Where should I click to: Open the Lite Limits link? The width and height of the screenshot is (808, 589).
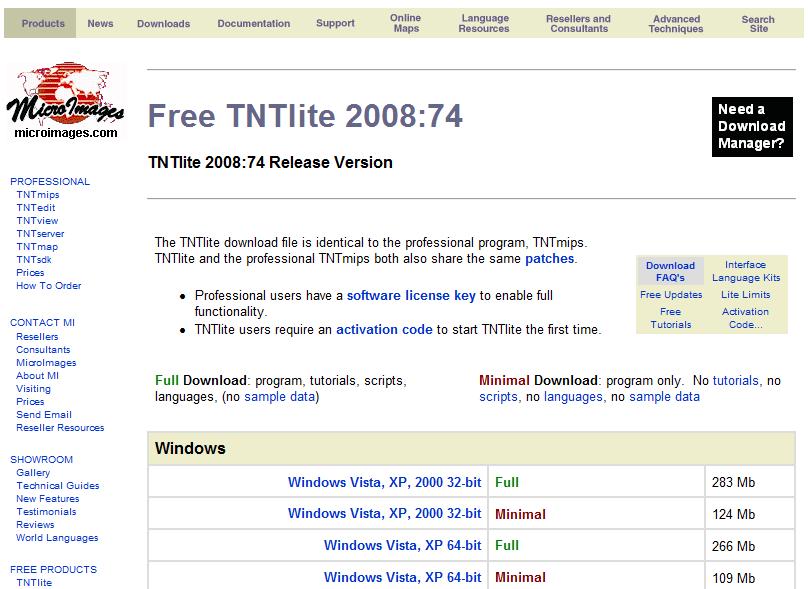(746, 295)
